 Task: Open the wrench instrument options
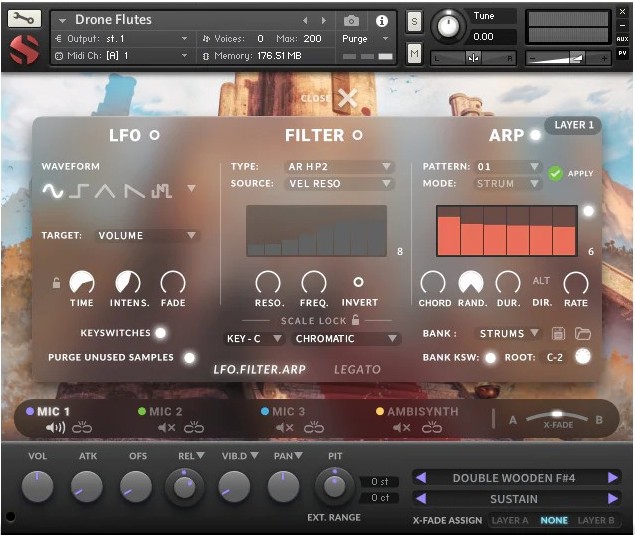(x=24, y=19)
